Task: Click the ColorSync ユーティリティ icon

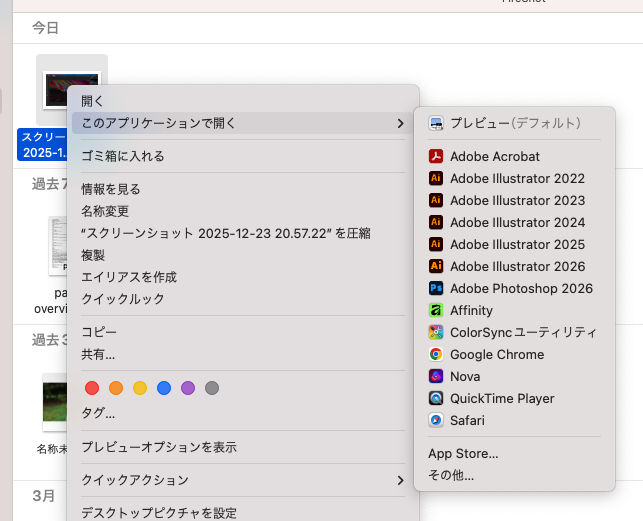Action: (436, 332)
